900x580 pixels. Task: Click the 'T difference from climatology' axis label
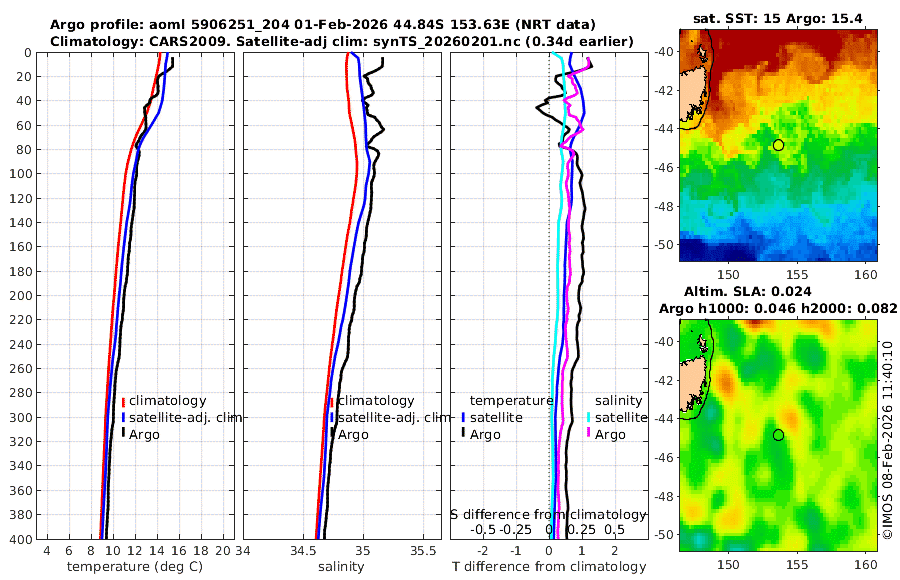549,567
